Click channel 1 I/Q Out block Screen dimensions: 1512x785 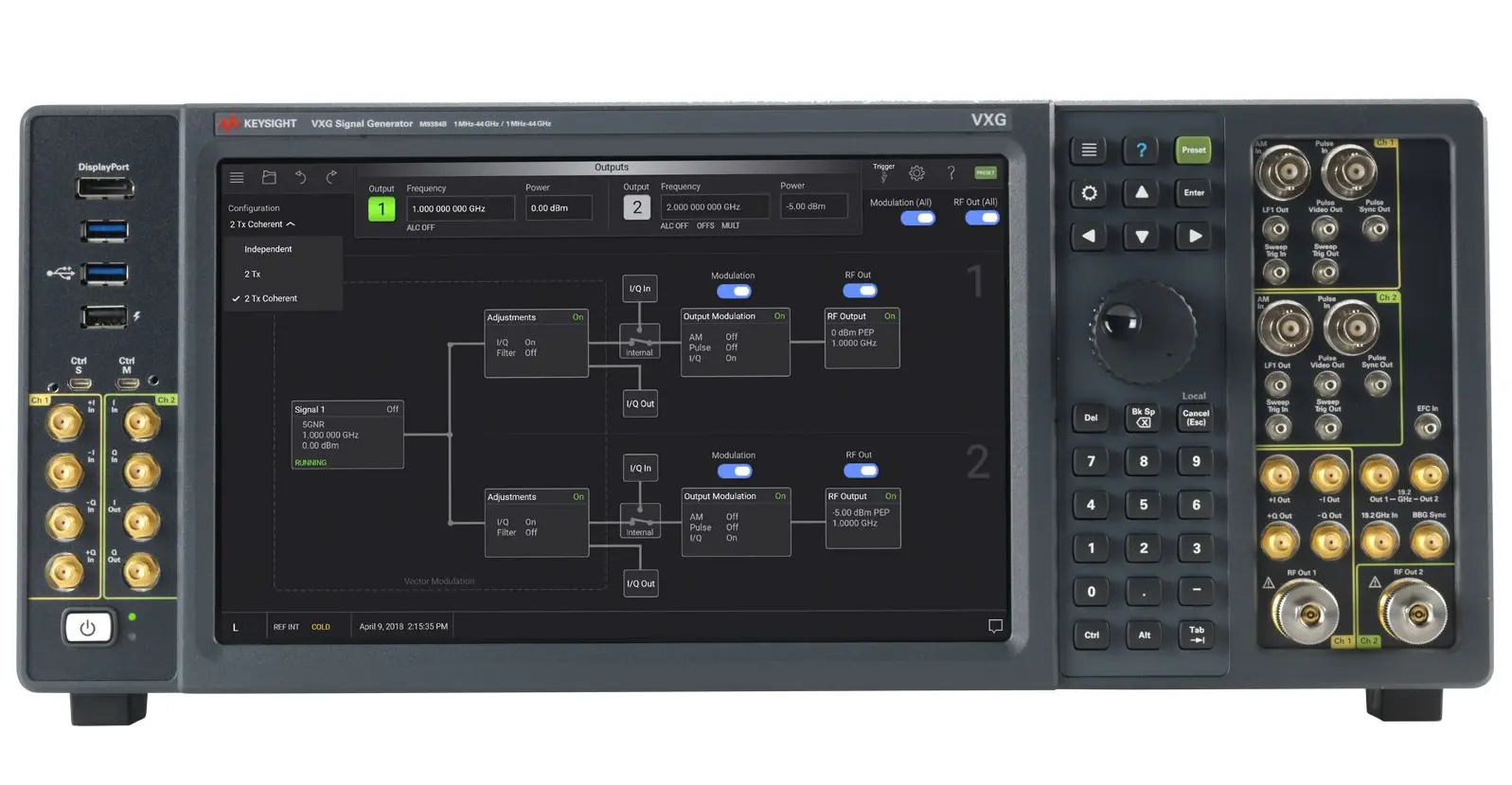click(640, 403)
